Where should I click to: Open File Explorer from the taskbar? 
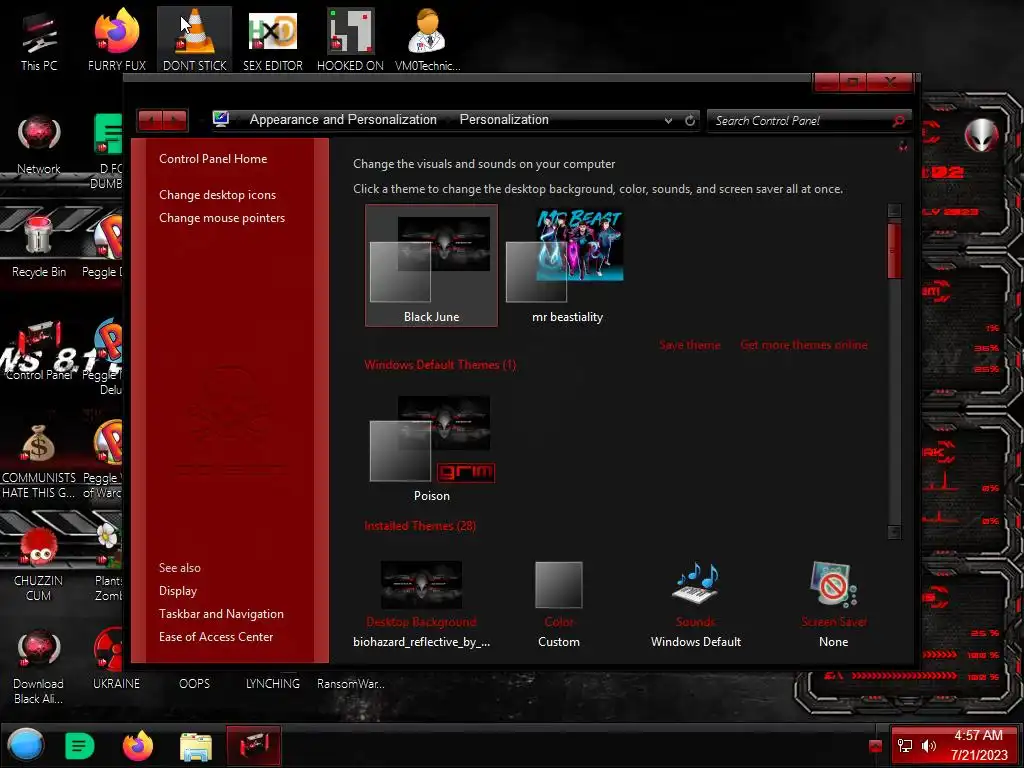(x=196, y=746)
